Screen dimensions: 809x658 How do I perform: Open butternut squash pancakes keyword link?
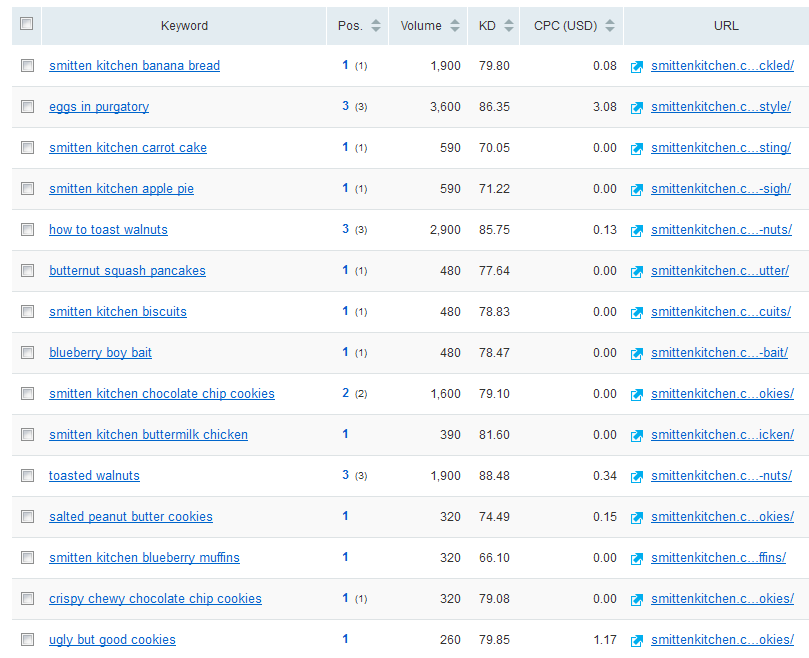point(127,271)
